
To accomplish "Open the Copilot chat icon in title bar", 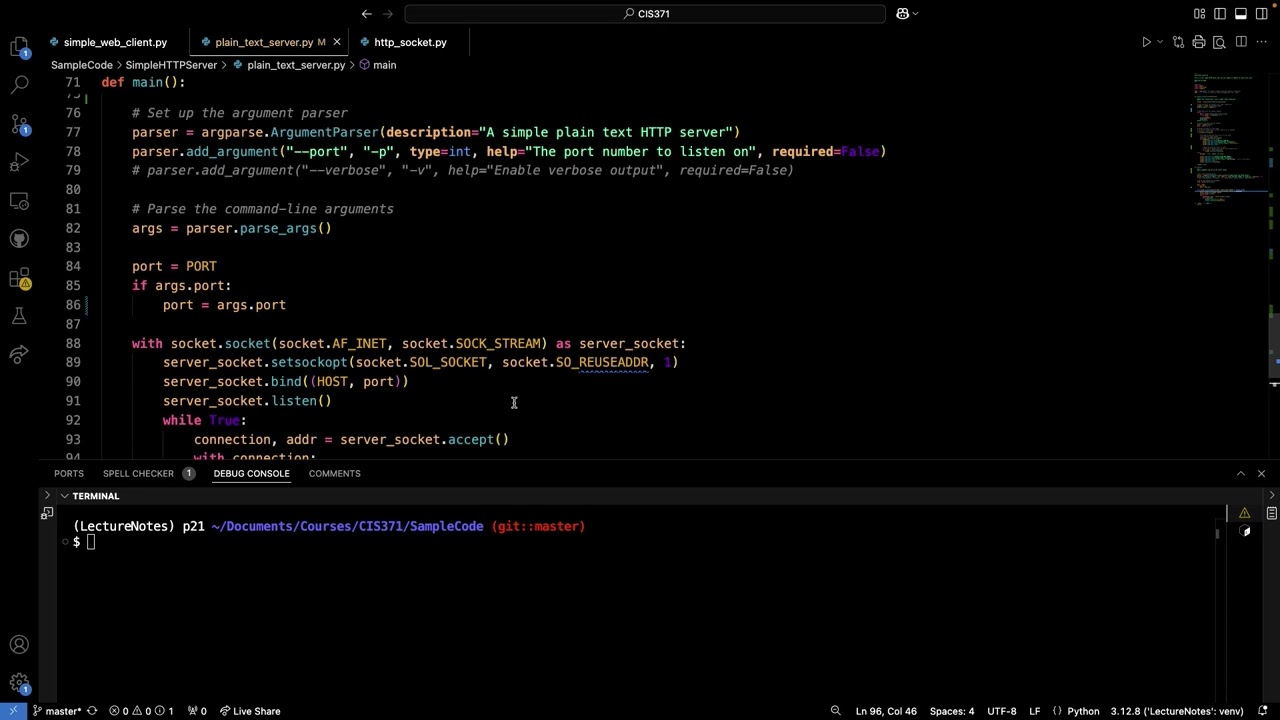I will pyautogui.click(x=902, y=14).
